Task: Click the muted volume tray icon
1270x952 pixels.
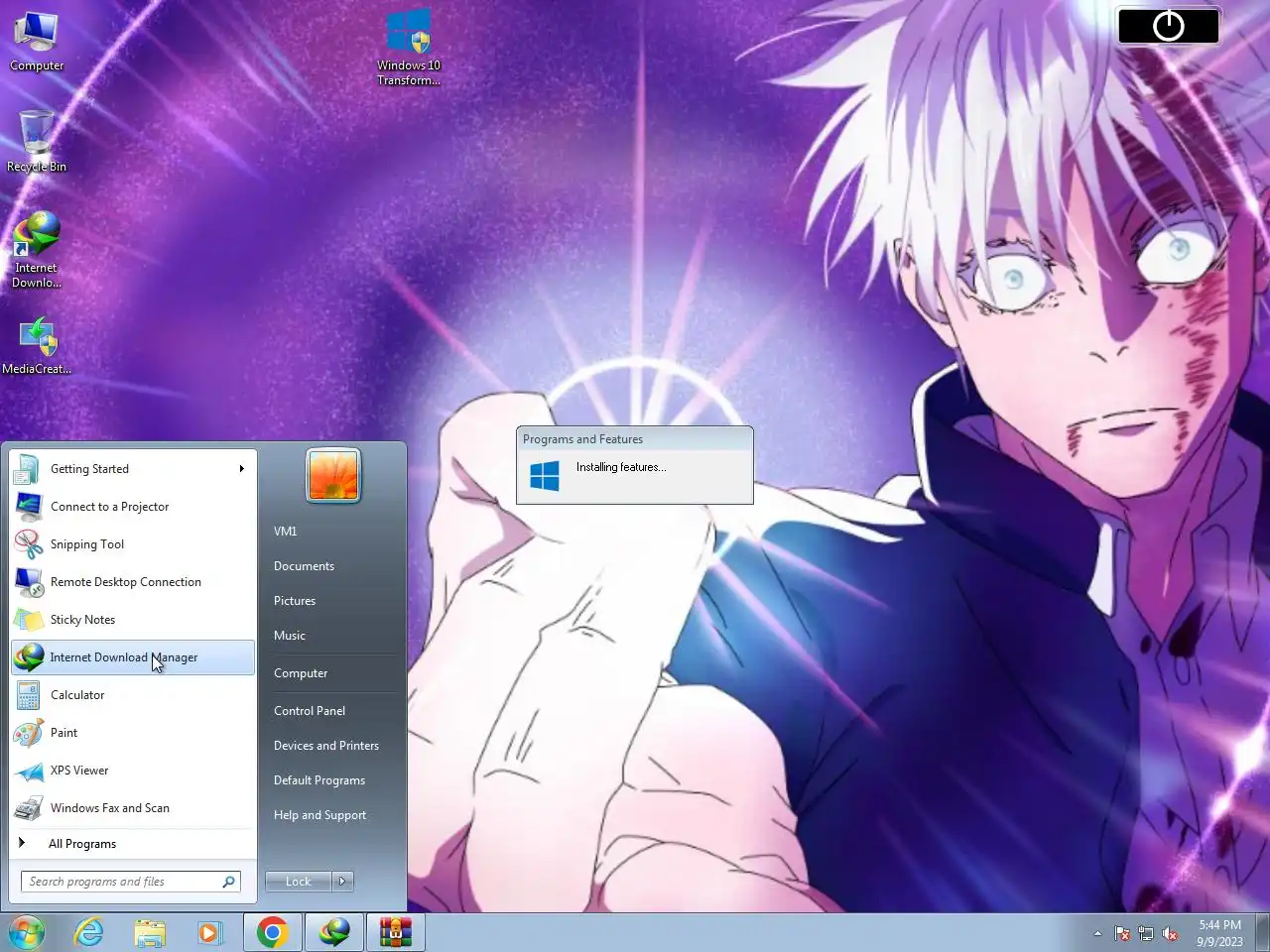Action: pos(1170,933)
